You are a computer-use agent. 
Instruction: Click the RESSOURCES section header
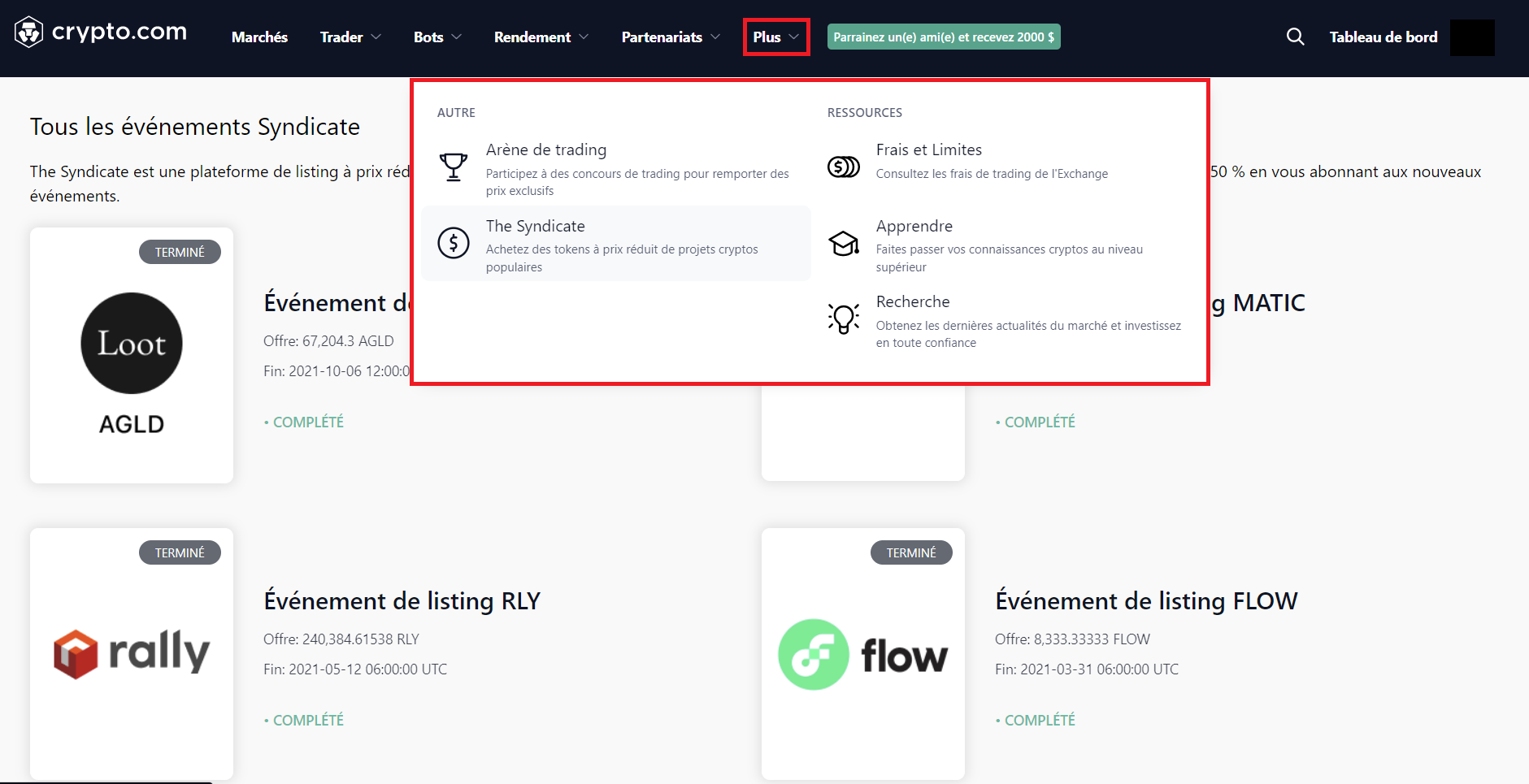tap(865, 113)
